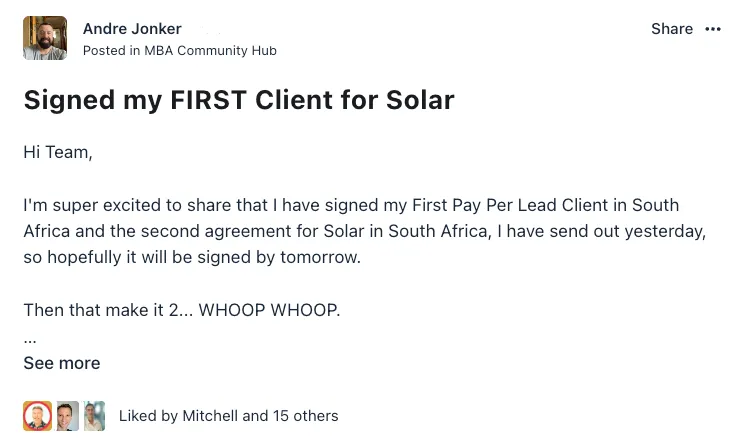The width and height of the screenshot is (737, 447).
Task: Click the Posted in label
Action: click(x=111, y=50)
